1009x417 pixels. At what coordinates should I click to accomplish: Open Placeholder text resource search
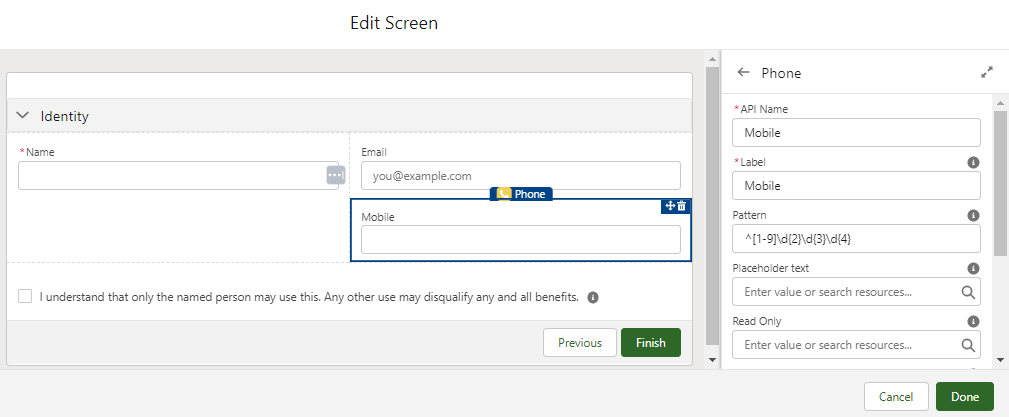pyautogui.click(x=967, y=292)
